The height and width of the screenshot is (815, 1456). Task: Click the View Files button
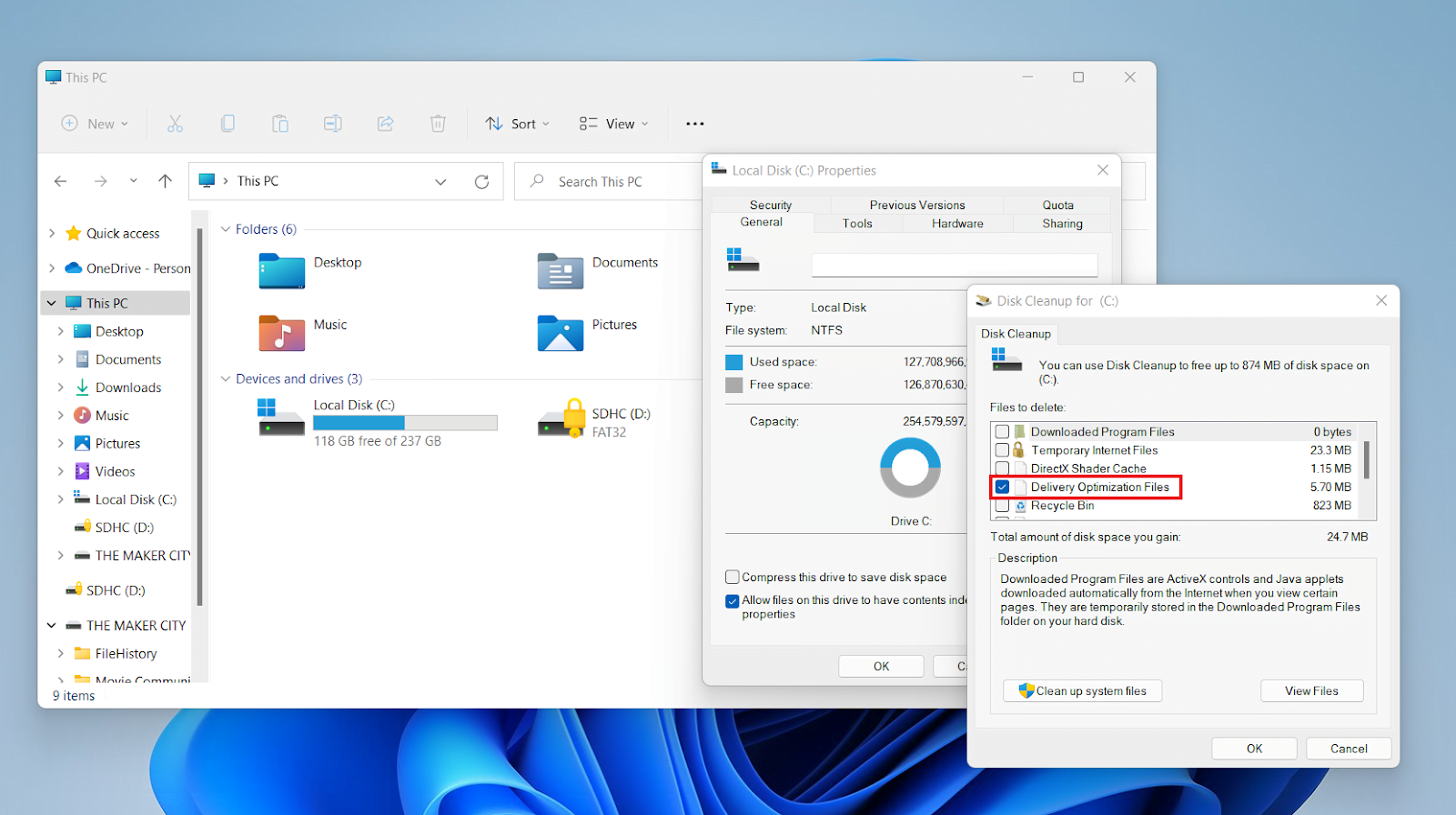(x=1311, y=691)
